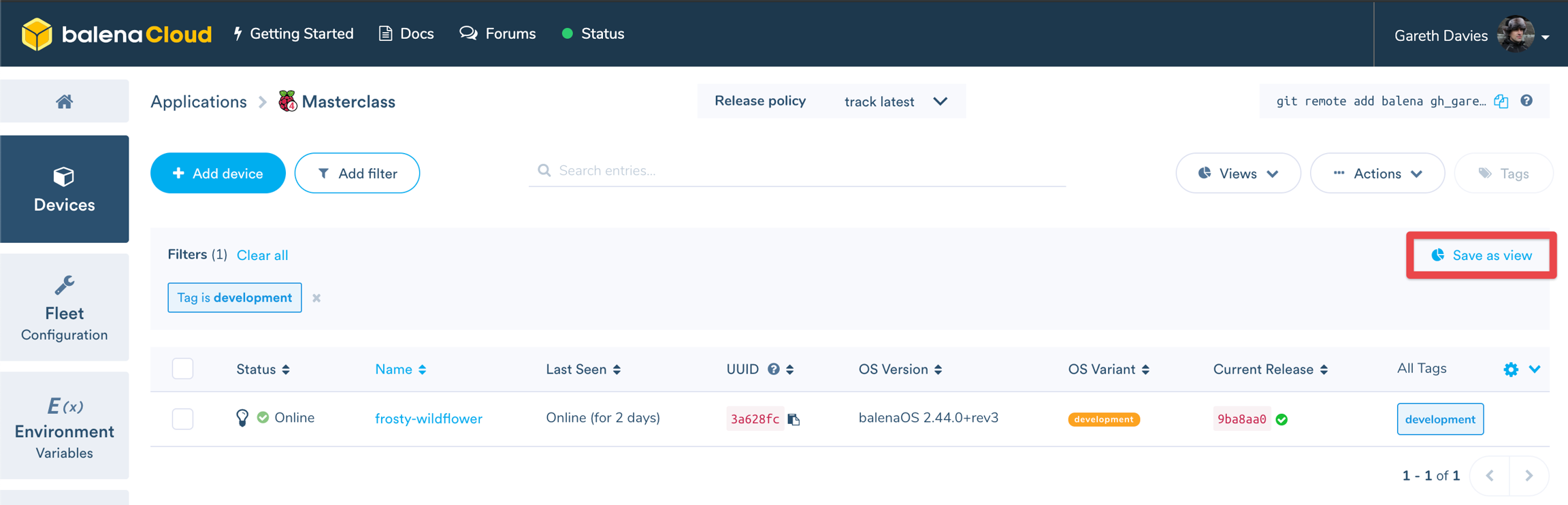The image size is (1568, 505).
Task: Open the balenaCloud logo home
Action: point(116,34)
